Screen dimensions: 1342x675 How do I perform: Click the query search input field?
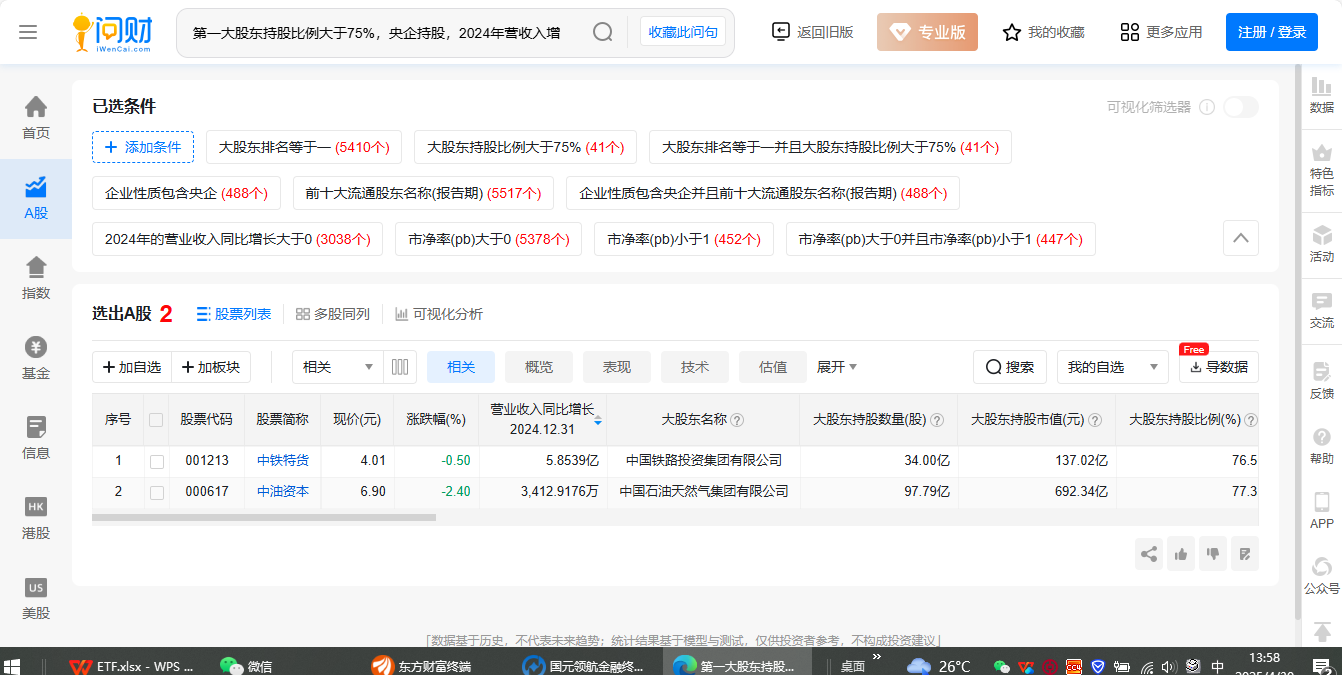click(x=376, y=32)
